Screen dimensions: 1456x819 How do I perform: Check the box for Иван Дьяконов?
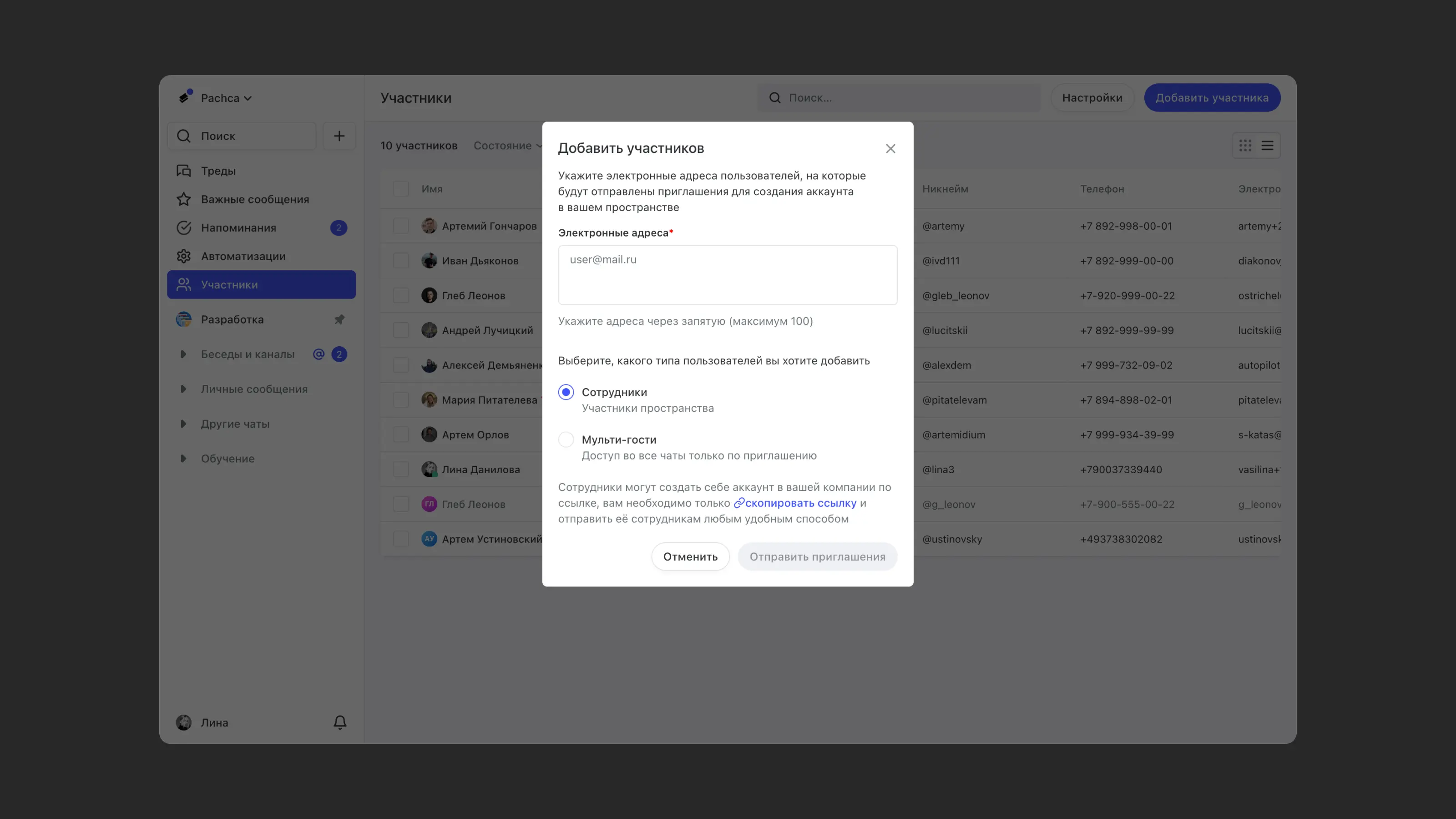(x=401, y=261)
